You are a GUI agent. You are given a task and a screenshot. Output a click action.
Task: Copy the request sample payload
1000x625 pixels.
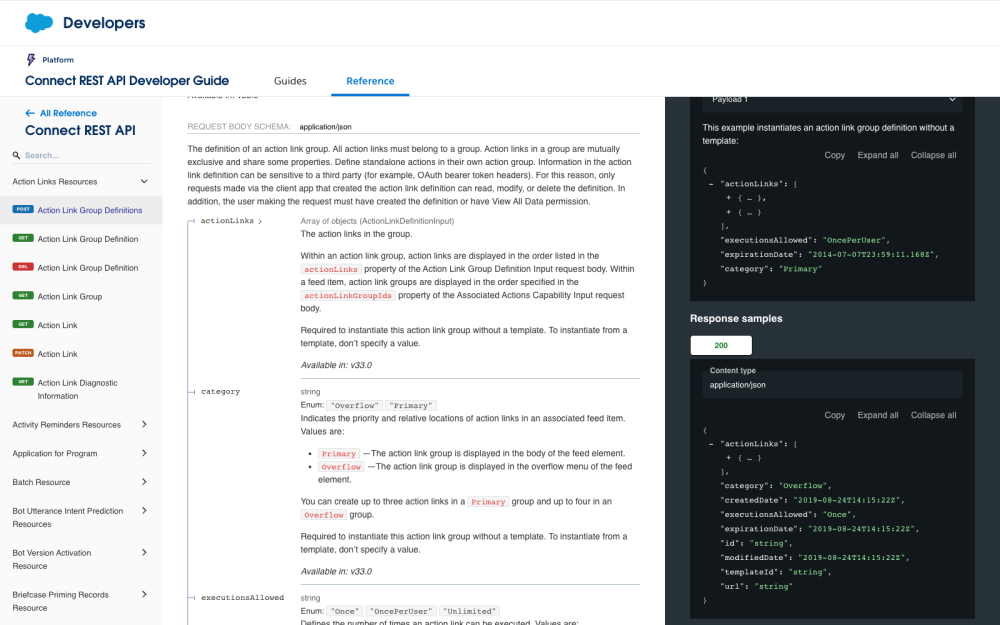834,155
